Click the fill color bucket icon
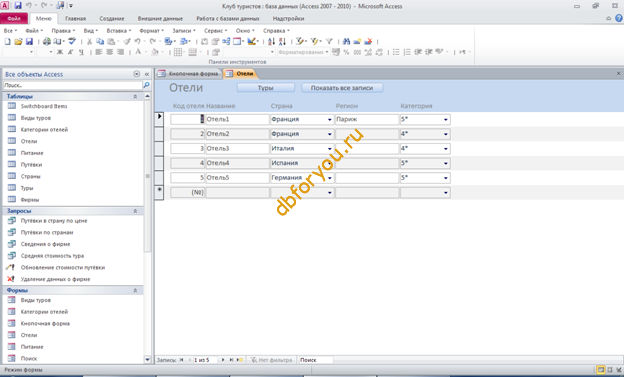Screen dimensions: 624x377 pos(155,52)
